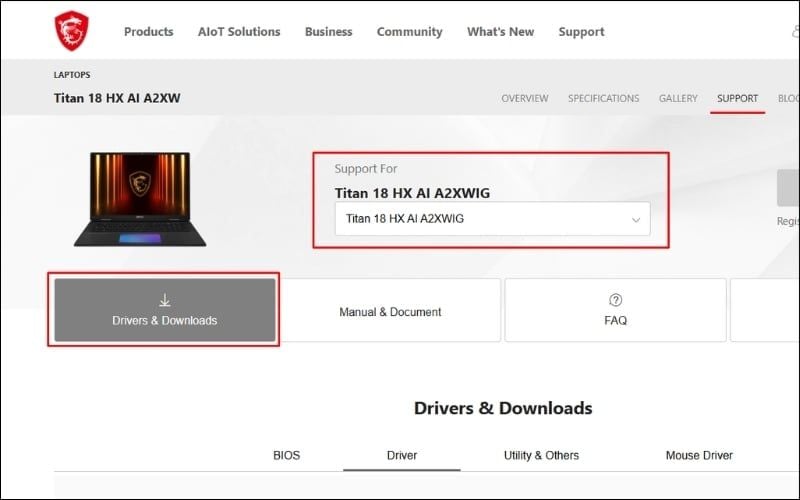This screenshot has width=800, height=500.
Task: Select the Mouse Driver tab
Action: (699, 455)
